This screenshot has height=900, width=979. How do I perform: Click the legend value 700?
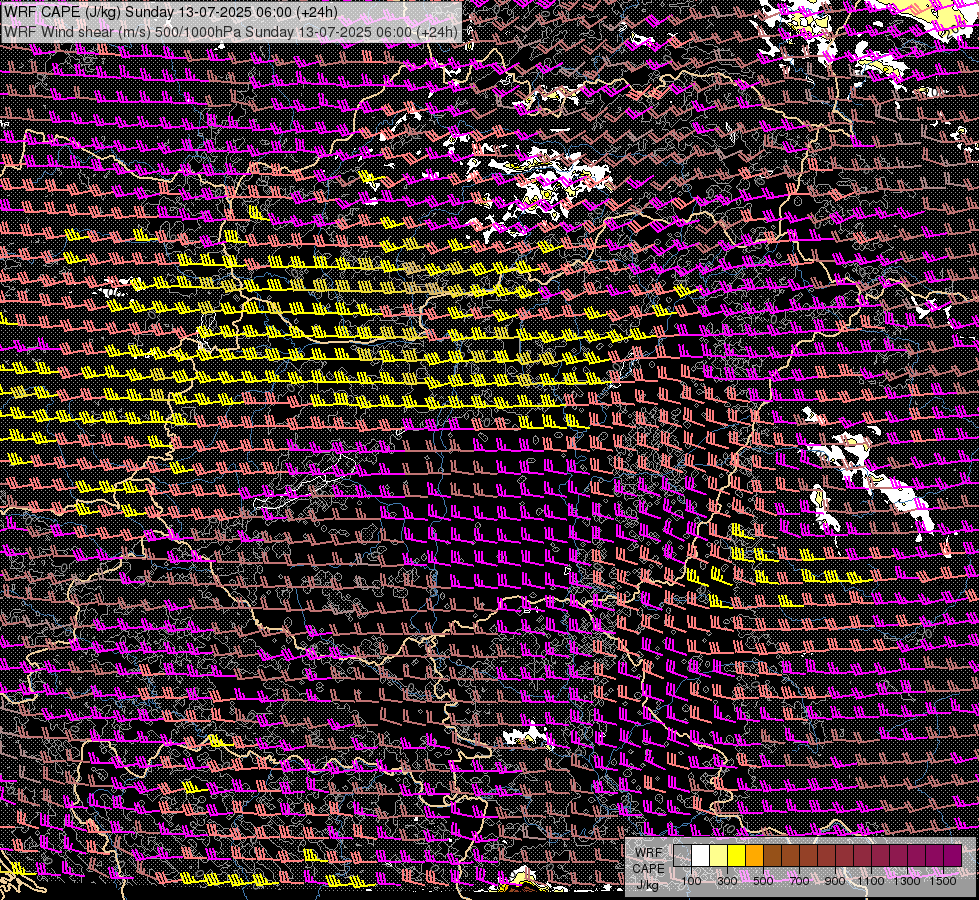tap(799, 881)
